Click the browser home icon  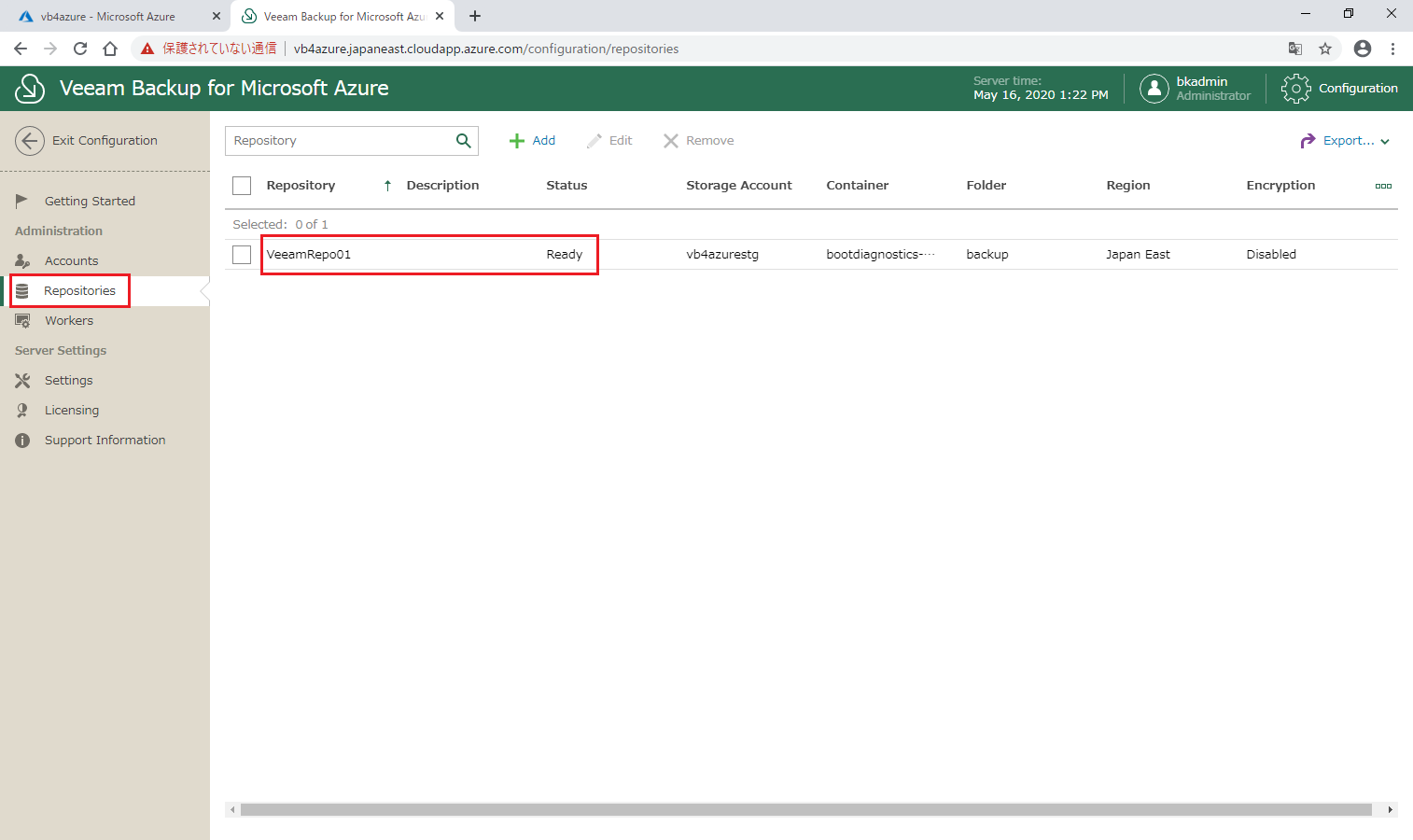pyautogui.click(x=110, y=49)
